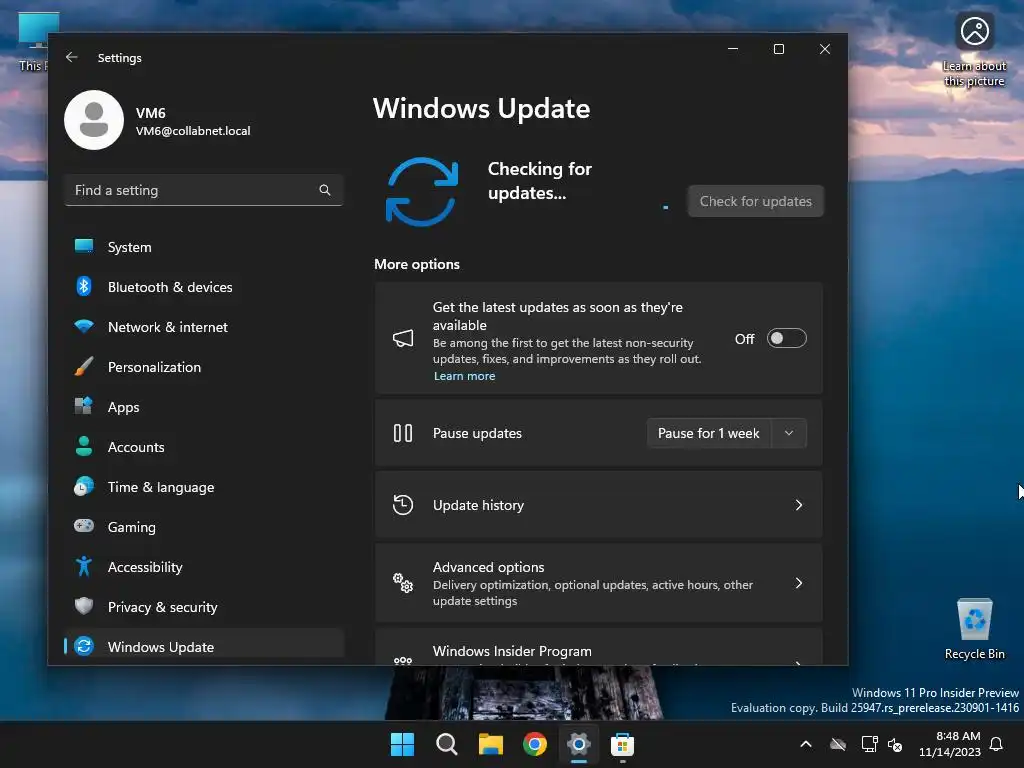Image resolution: width=1024 pixels, height=768 pixels.
Task: Click the OneDrive cloud tray icon
Action: point(838,744)
